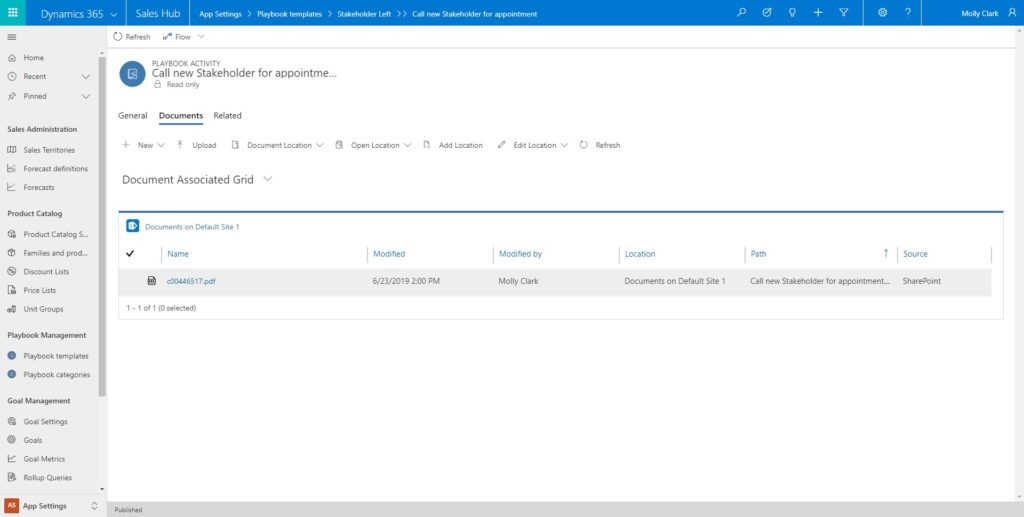Click the Forecasts chart icon
1024x517 pixels.
click(x=11, y=187)
